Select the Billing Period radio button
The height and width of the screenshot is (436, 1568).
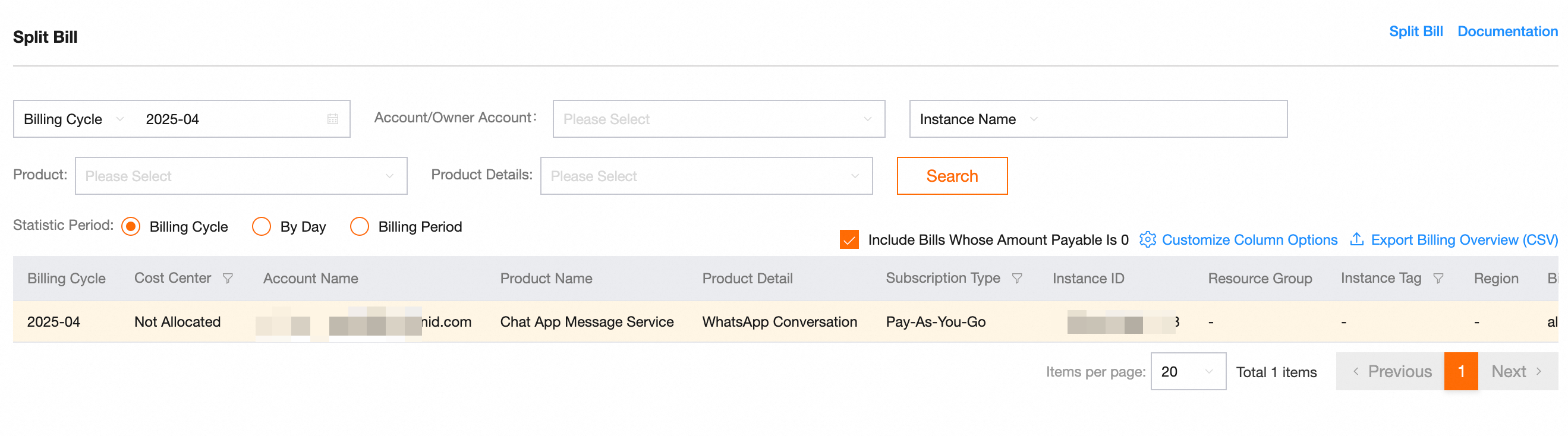[x=359, y=227]
